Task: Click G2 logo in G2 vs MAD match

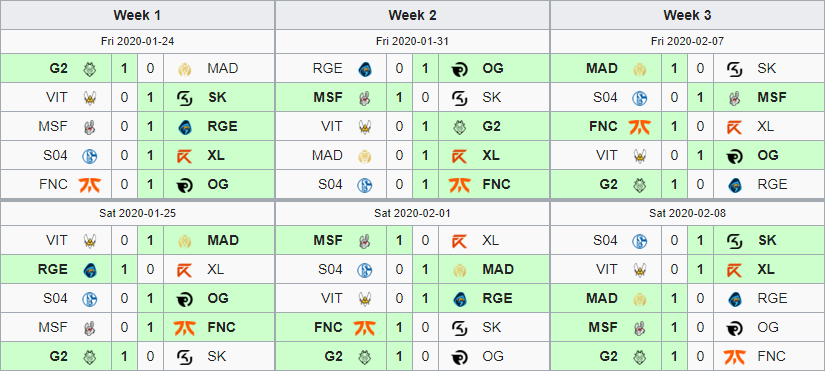Action: [89, 68]
